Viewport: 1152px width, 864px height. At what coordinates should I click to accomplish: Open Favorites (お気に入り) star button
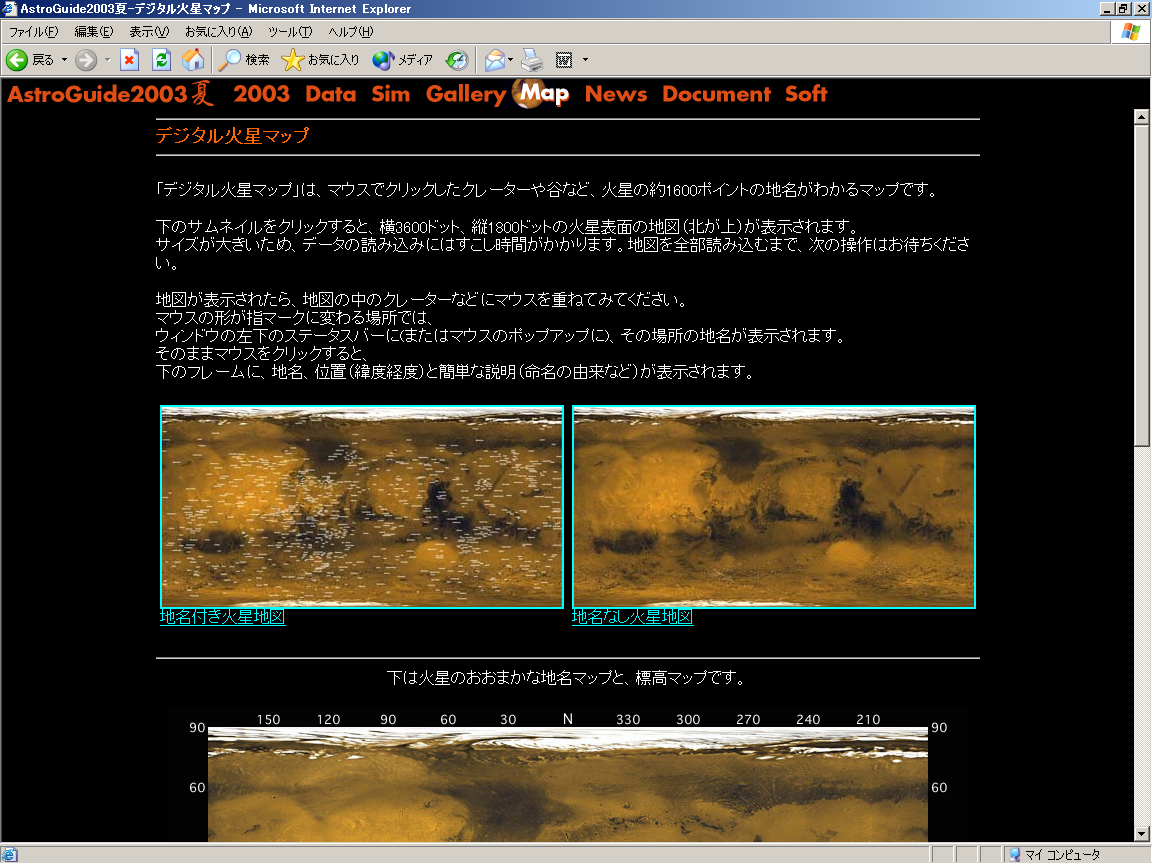click(x=321, y=60)
